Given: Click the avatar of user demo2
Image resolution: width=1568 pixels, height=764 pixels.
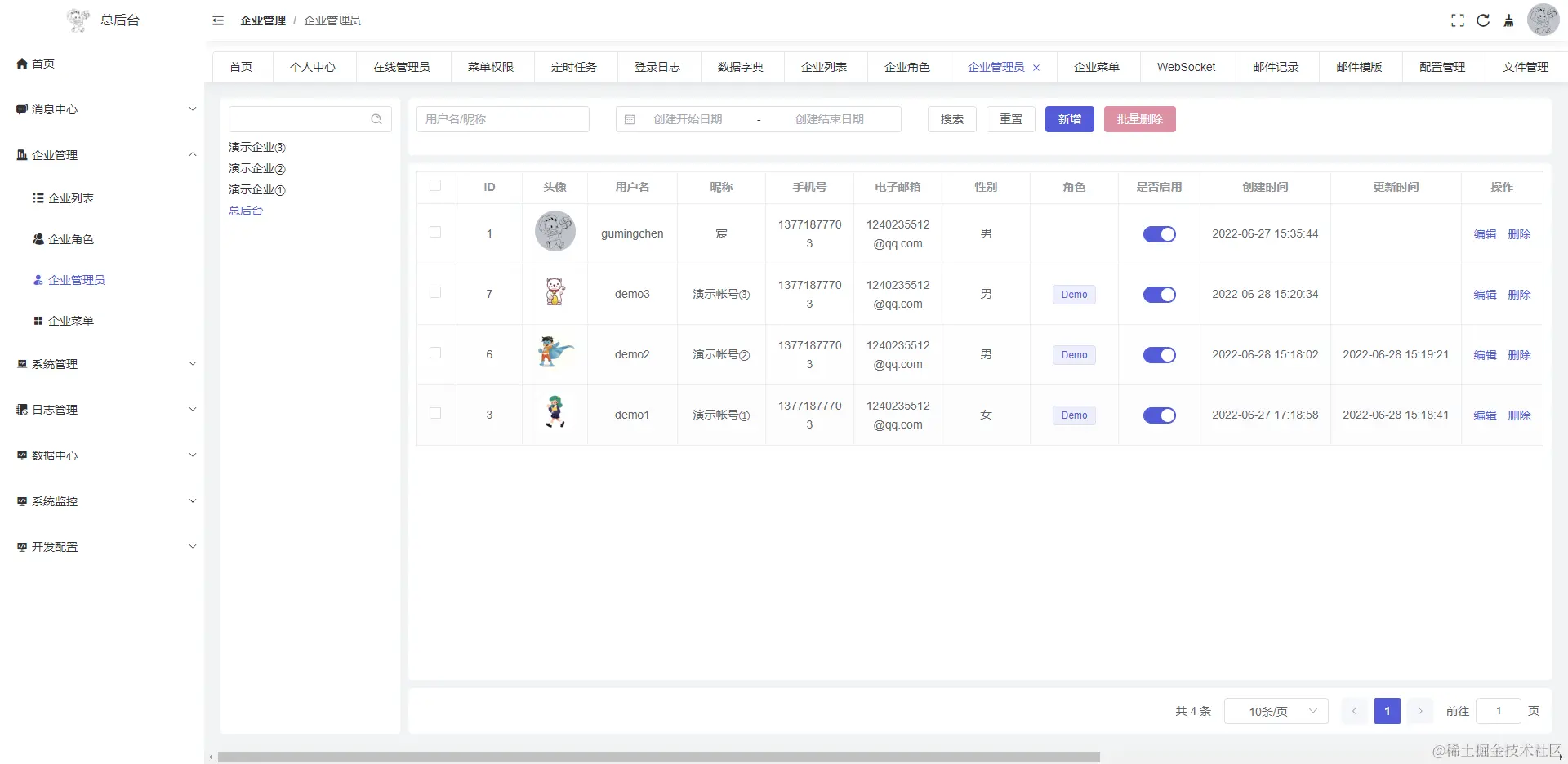Looking at the screenshot, I should (555, 352).
